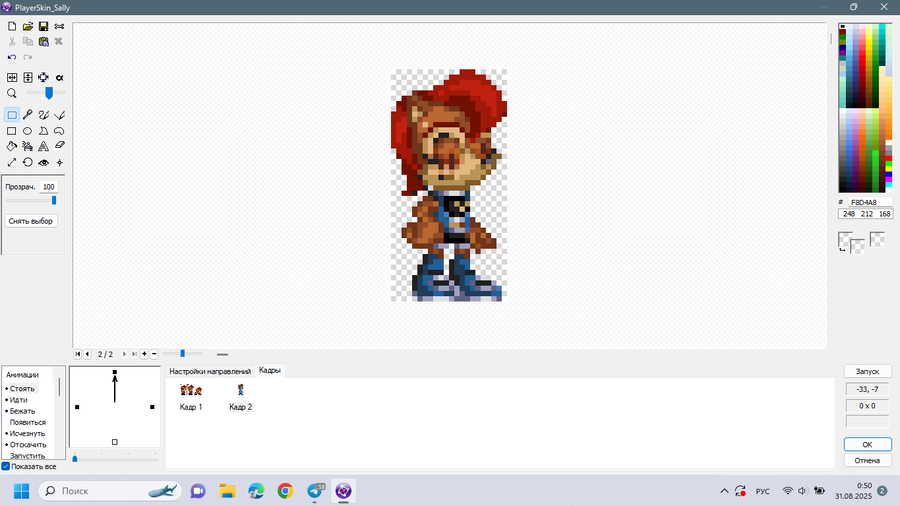Screen dimensions: 900x506
Task: Click the 'Снять выбор' button
Action: 30,221
